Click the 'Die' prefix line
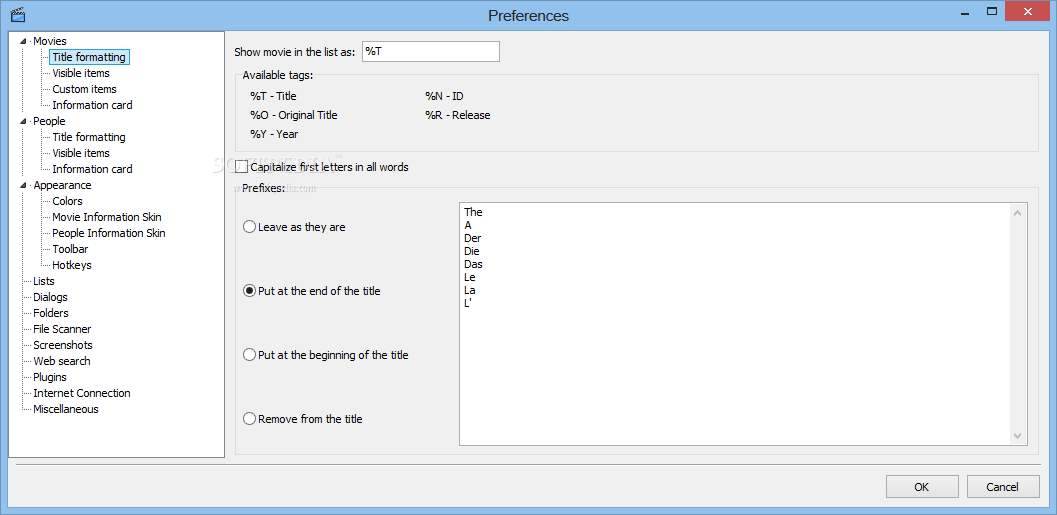Screen dimensions: 1057x515 tap(472, 251)
